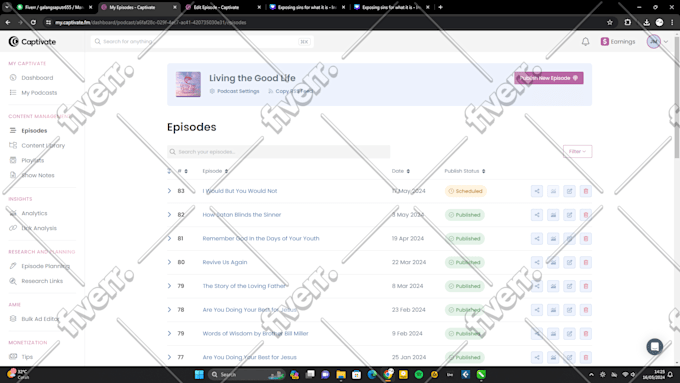Delete 'Remember God in the Days of Your Youth'
This screenshot has width=680, height=383.
pyautogui.click(x=586, y=239)
